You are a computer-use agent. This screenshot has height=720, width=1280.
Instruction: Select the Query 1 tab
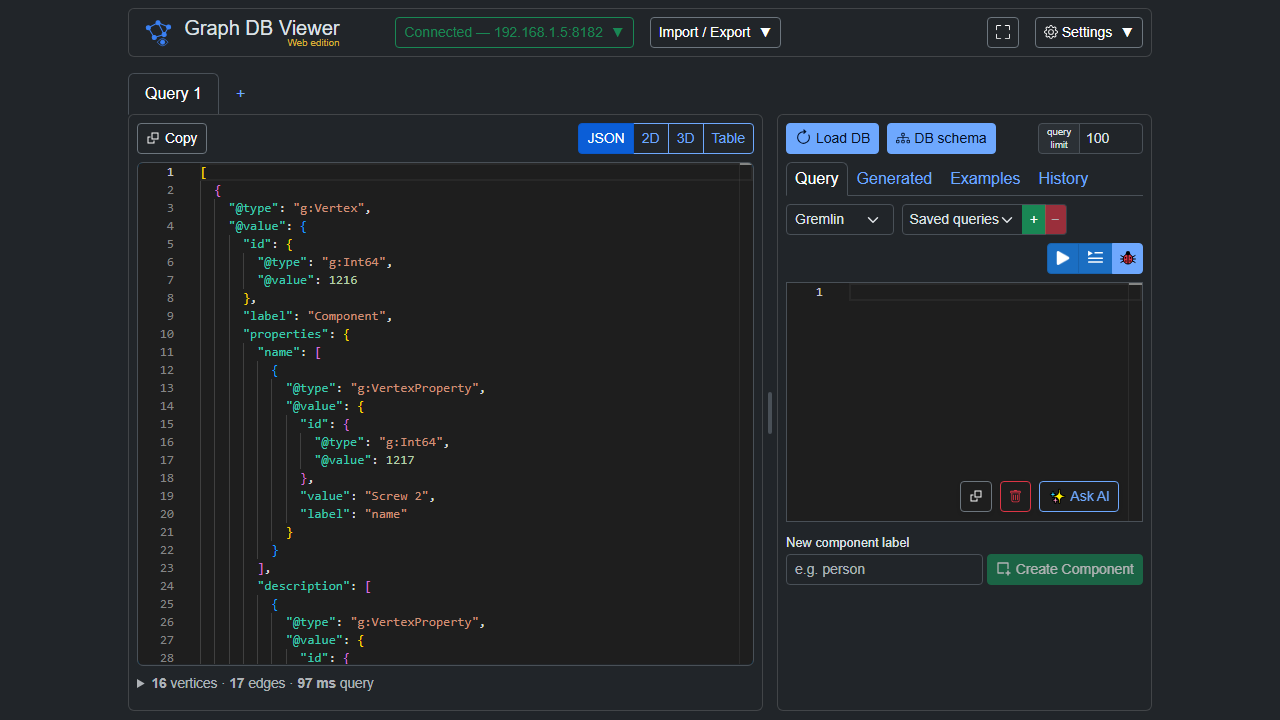(173, 93)
